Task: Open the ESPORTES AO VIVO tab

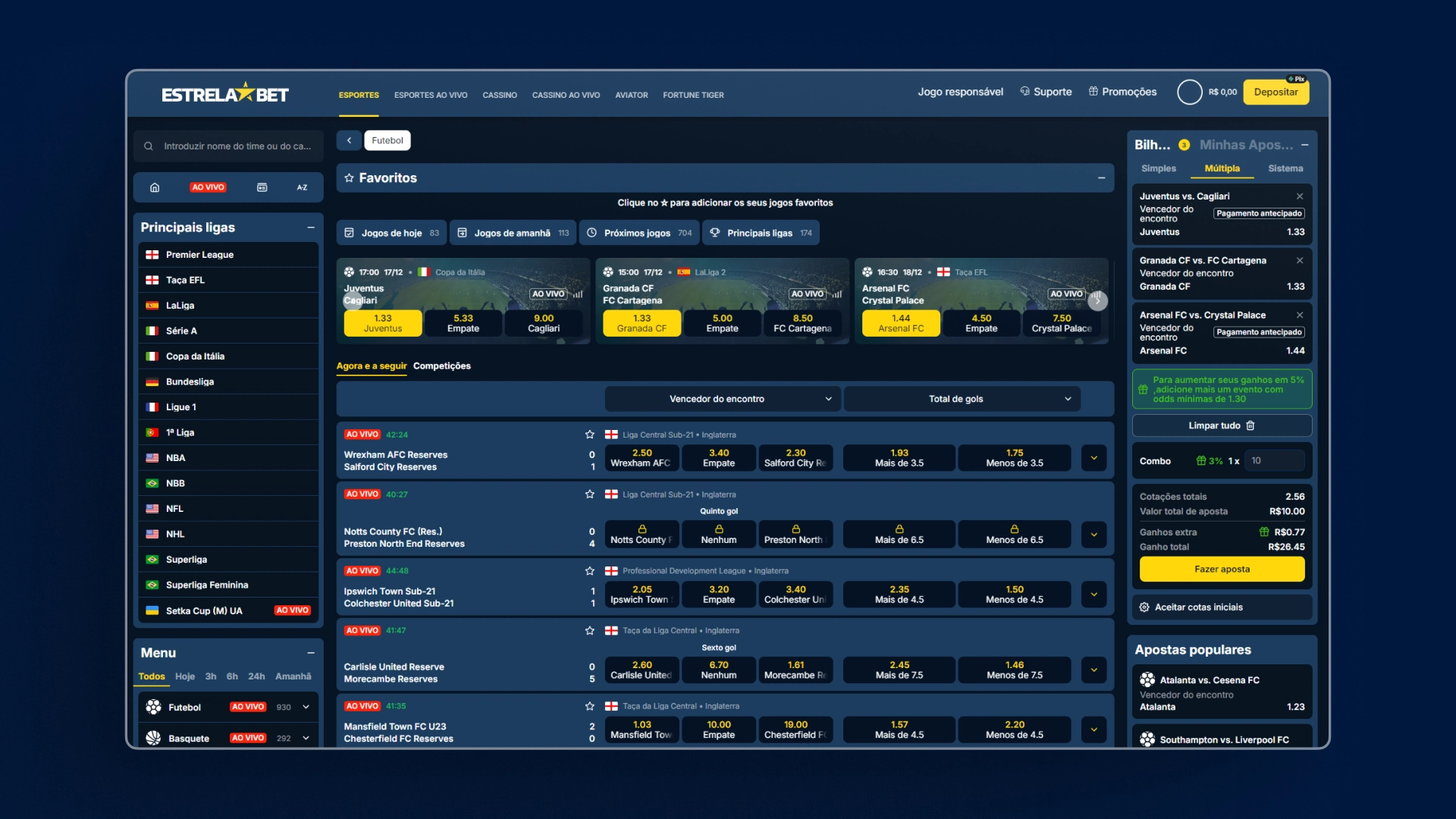Action: pyautogui.click(x=431, y=96)
